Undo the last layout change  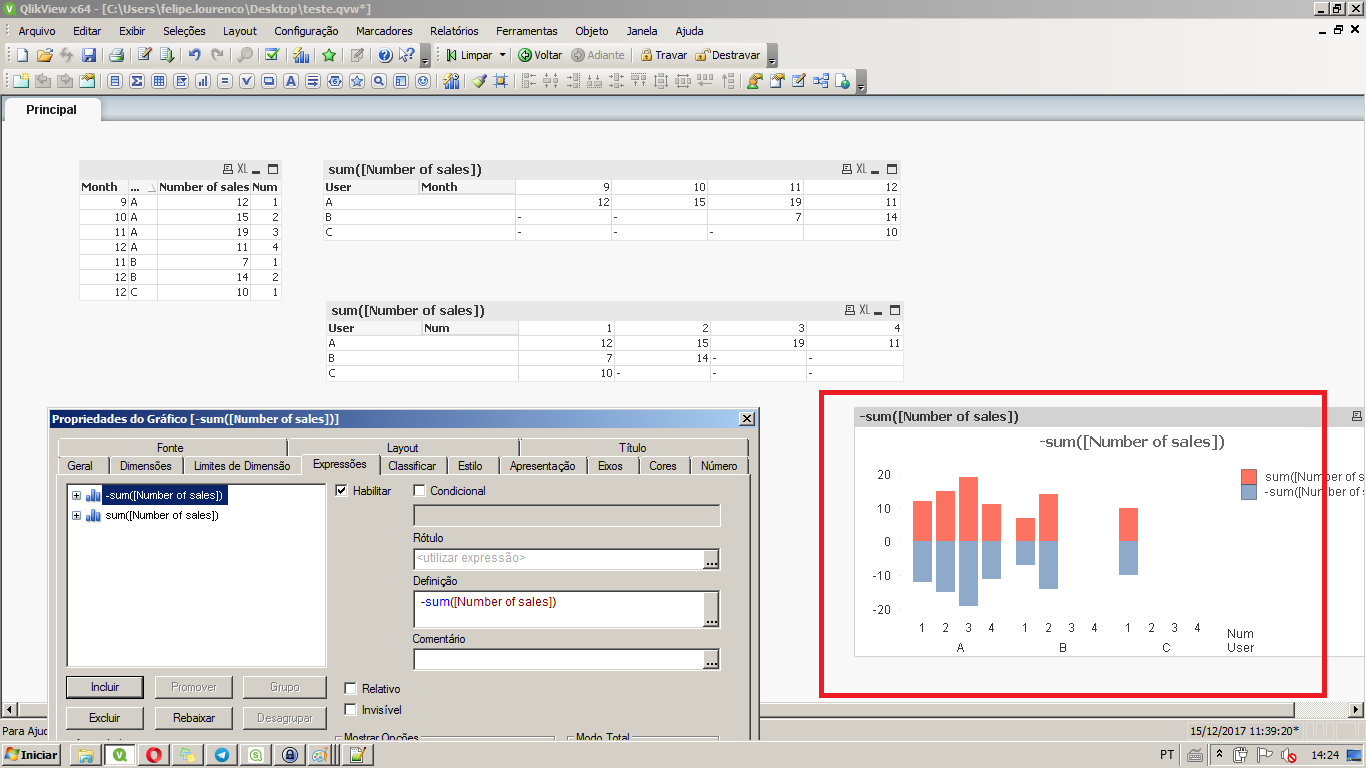coord(194,55)
